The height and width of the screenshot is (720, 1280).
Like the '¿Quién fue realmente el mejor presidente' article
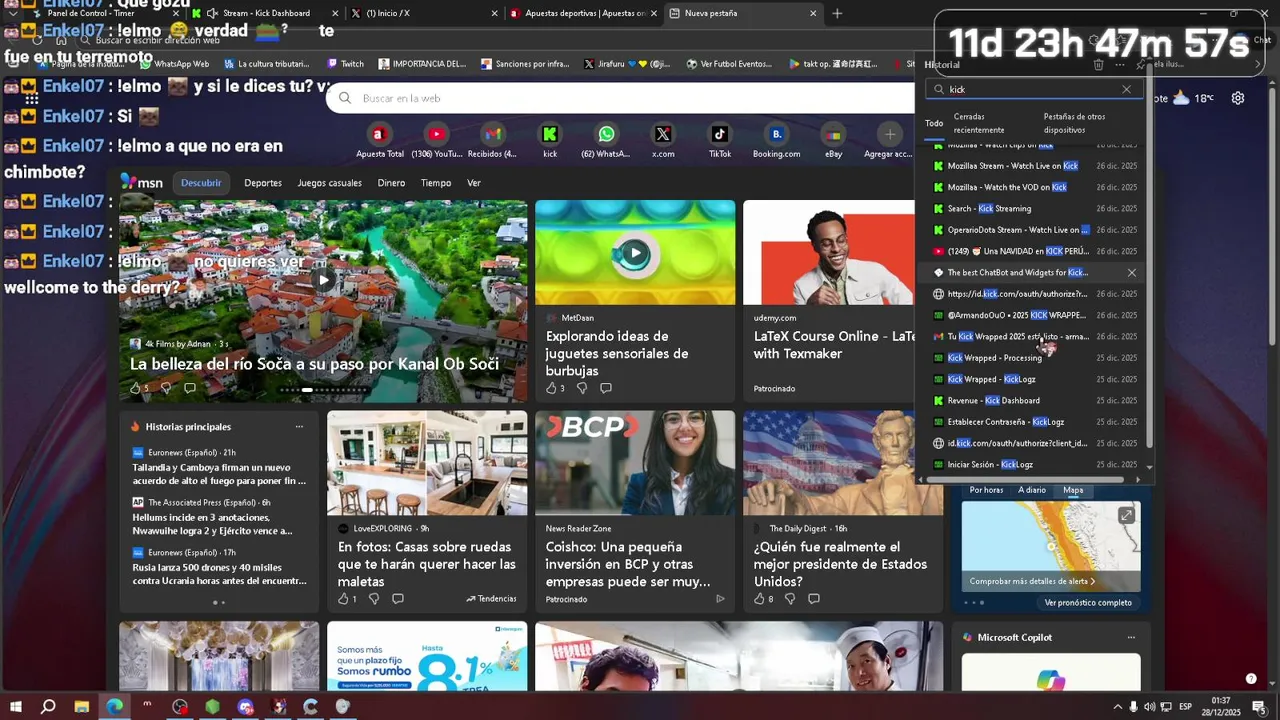(x=760, y=599)
